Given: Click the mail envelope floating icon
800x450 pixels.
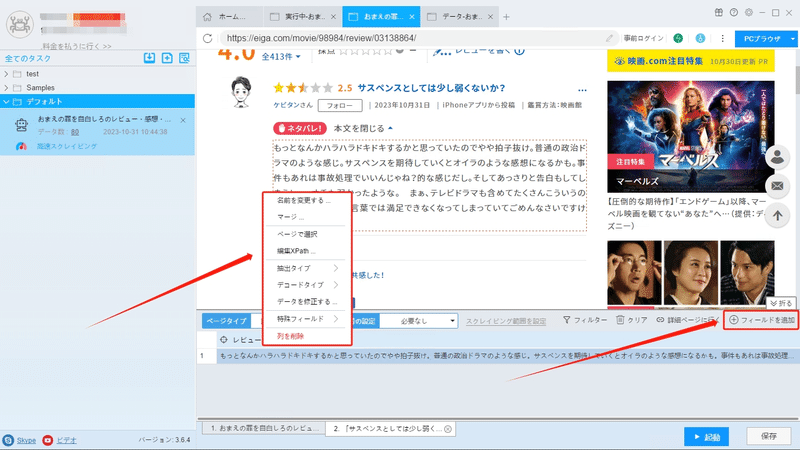Looking at the screenshot, I should 777,186.
